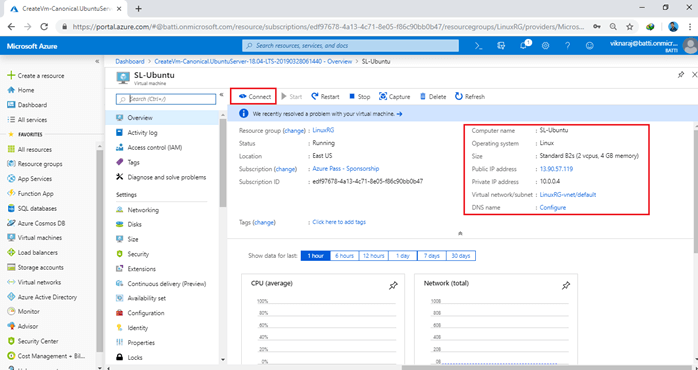Viewport: 698px width, 370px height.
Task: Open All resources
Action: 29,150
